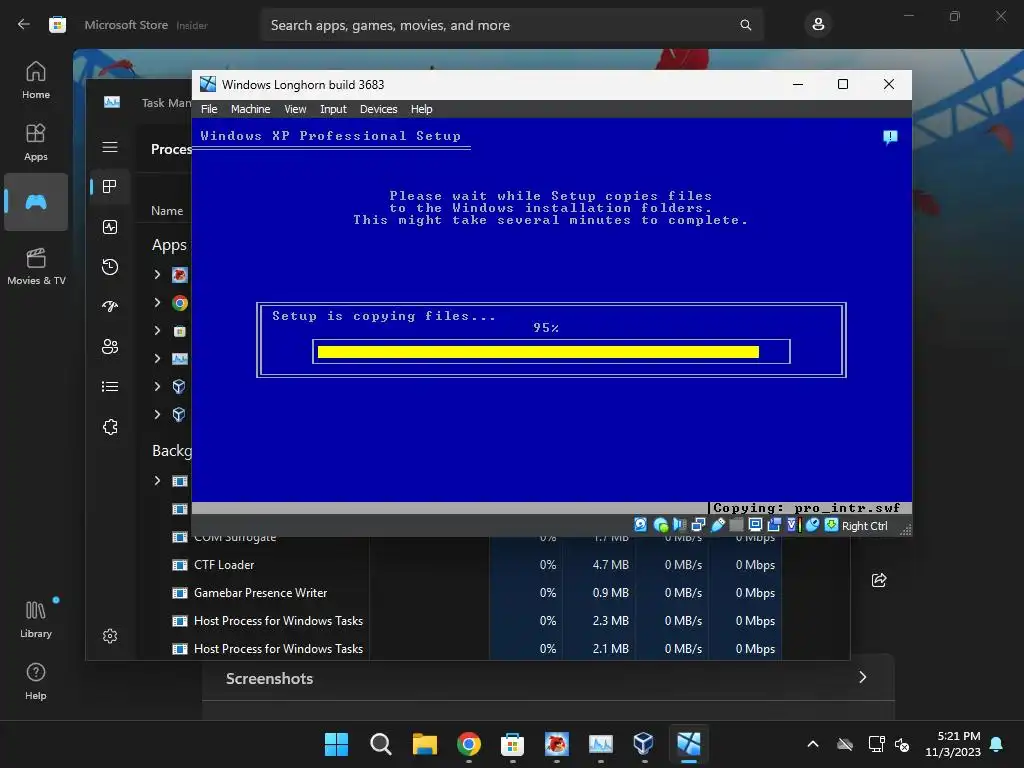Click the Name column header in Task Manager
This screenshot has height=768, width=1024.
pos(167,211)
